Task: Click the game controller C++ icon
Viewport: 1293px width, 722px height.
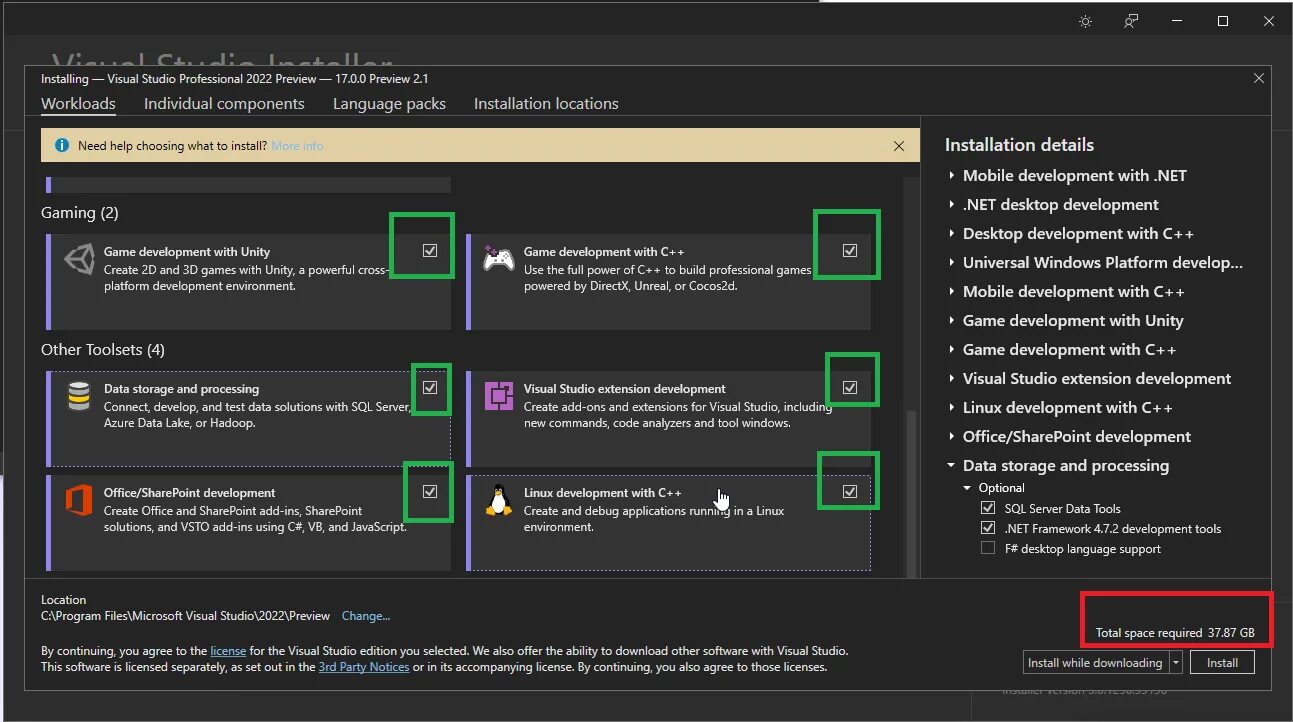Action: (498, 260)
